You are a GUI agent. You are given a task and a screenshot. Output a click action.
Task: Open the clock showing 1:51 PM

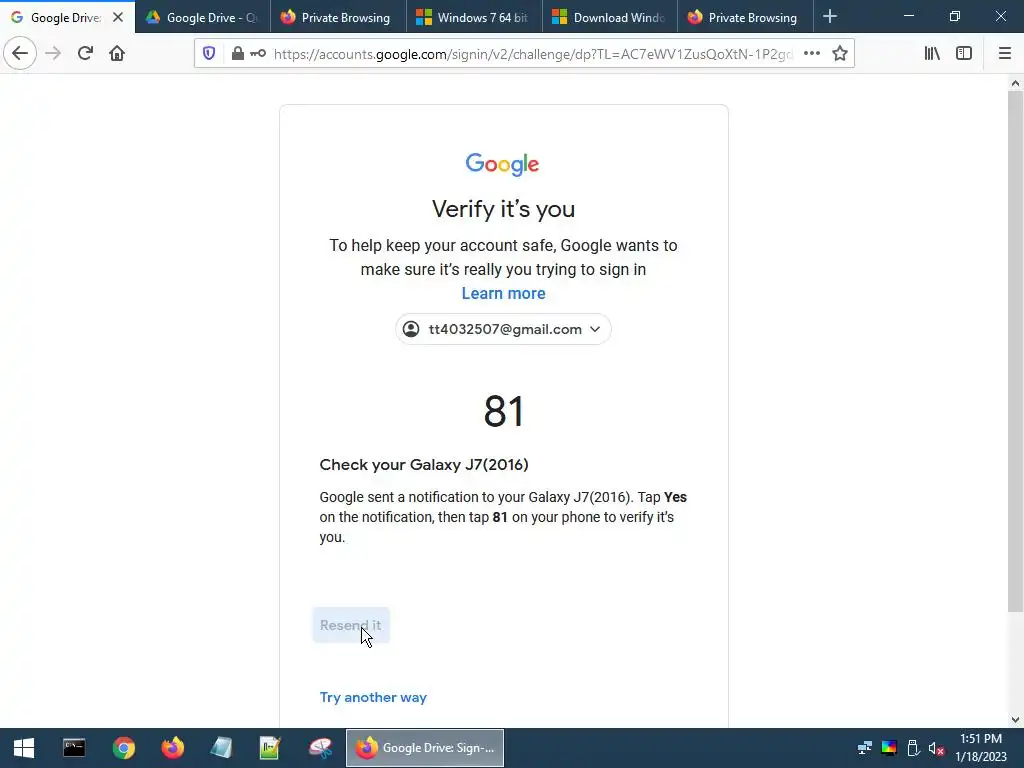[981, 748]
